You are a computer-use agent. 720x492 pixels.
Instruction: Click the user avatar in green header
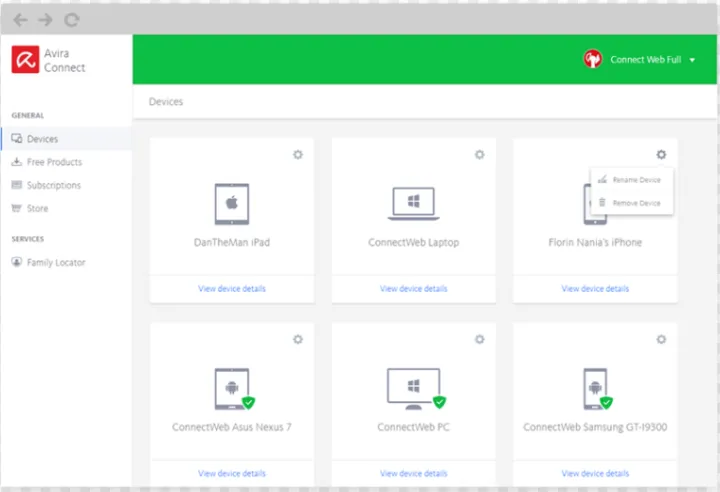(x=593, y=59)
